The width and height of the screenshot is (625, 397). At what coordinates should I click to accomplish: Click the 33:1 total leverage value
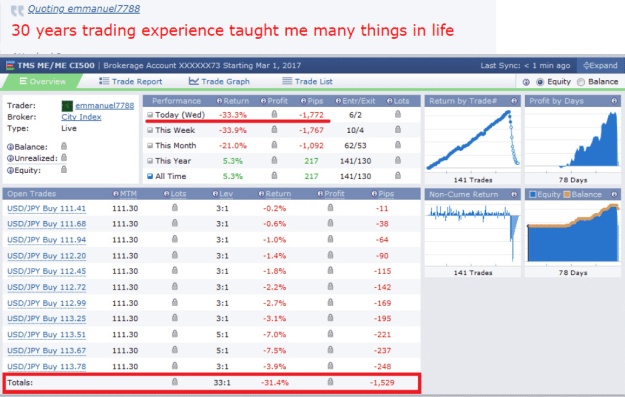click(x=222, y=383)
